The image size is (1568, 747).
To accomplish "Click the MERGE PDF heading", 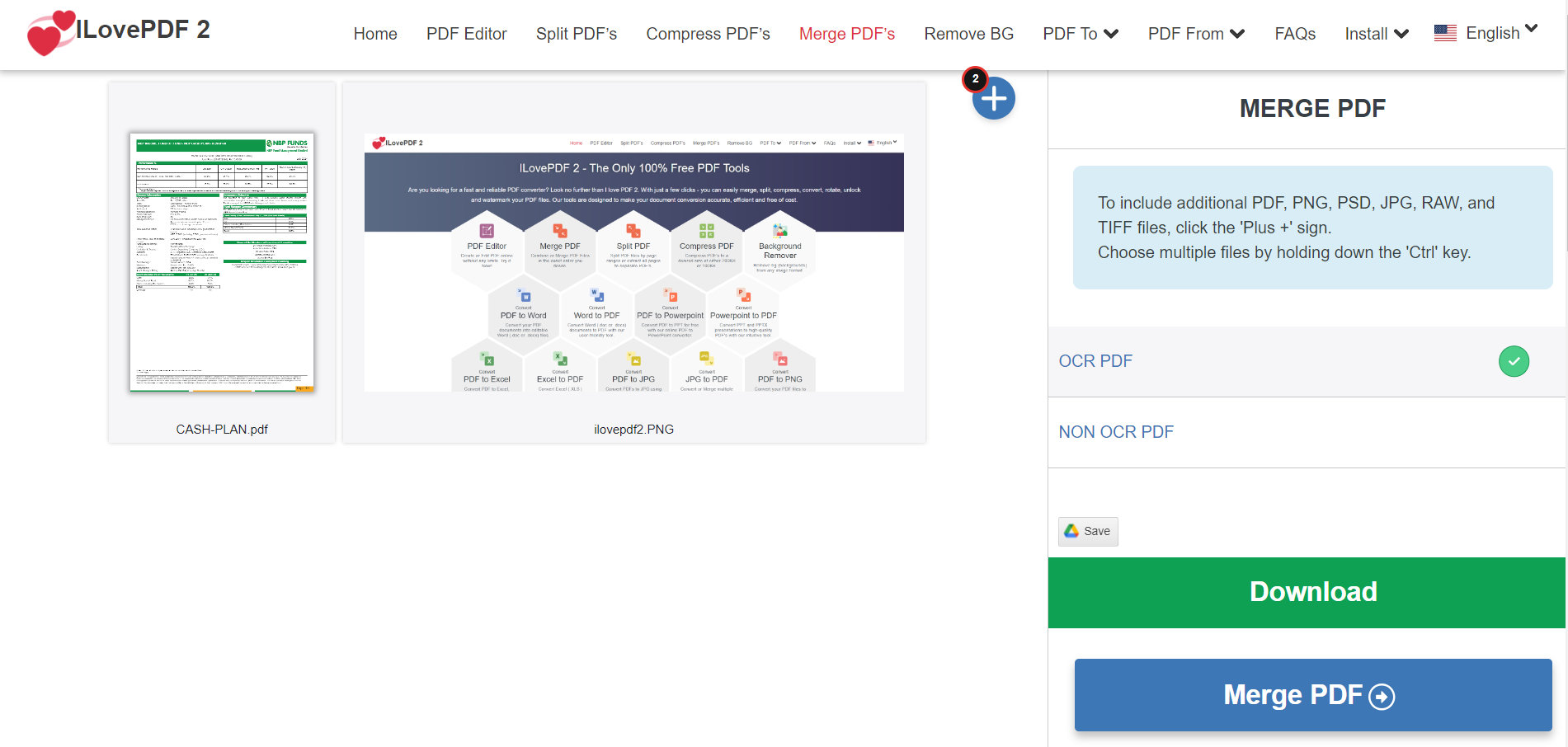I will (1312, 109).
